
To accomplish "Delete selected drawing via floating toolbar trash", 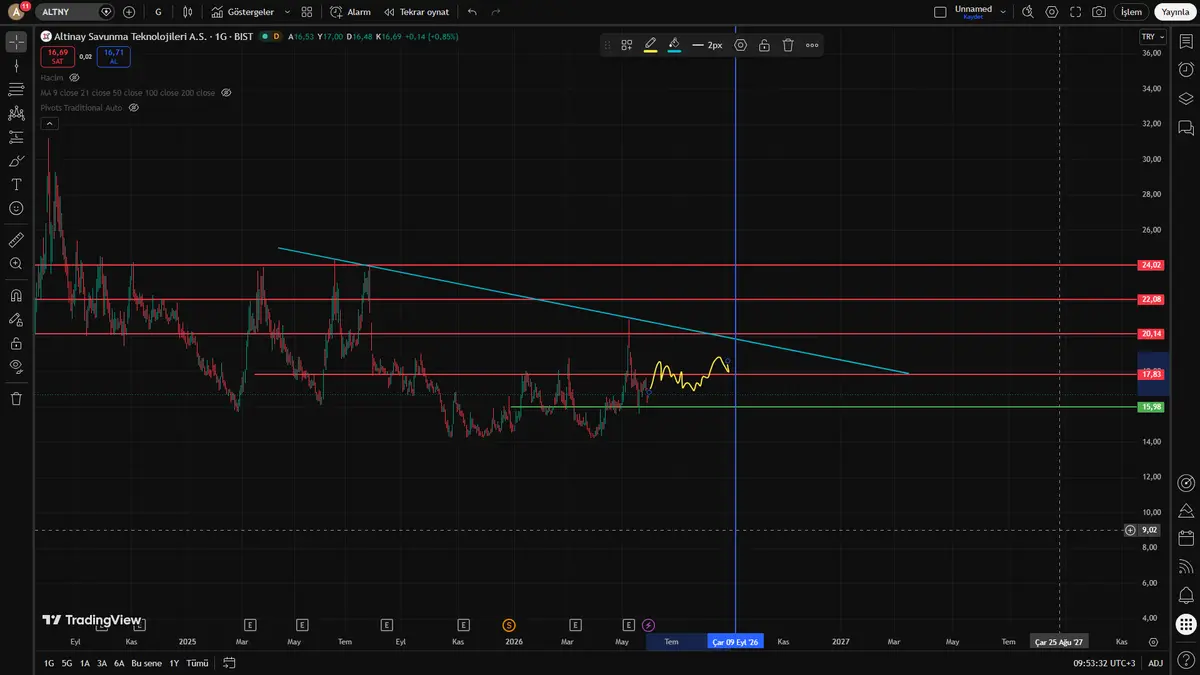I will (788, 45).
